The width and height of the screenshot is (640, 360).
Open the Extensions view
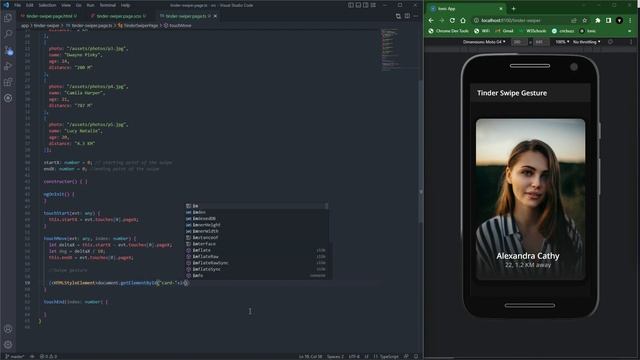point(8,82)
